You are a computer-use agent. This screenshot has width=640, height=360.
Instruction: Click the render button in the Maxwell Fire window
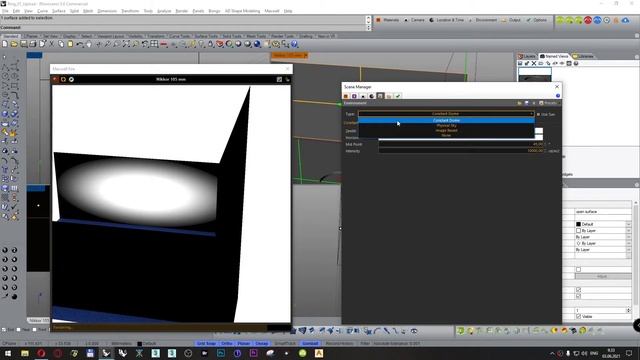click(x=56, y=79)
